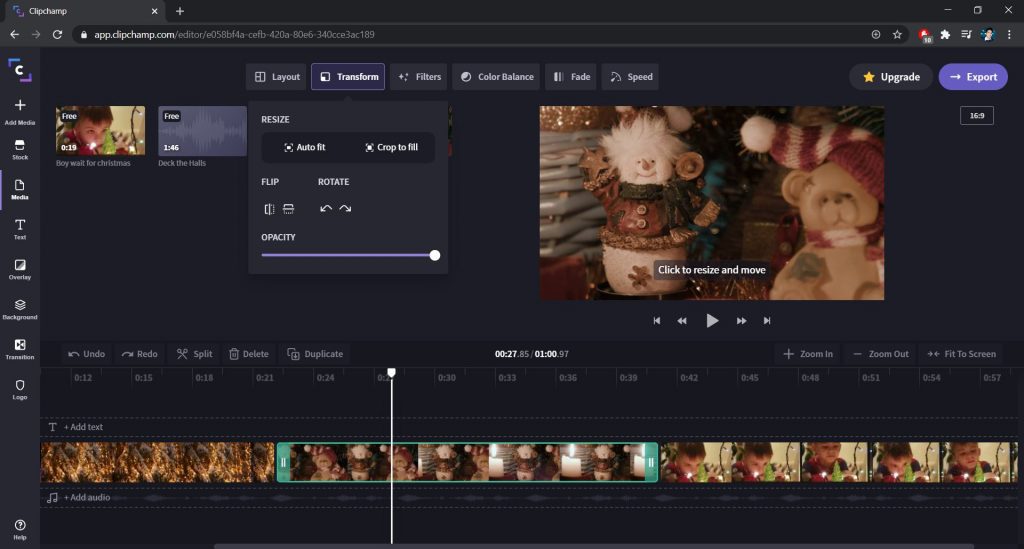This screenshot has width=1024, height=549.
Task: Rewind the preview playback
Action: (x=682, y=321)
